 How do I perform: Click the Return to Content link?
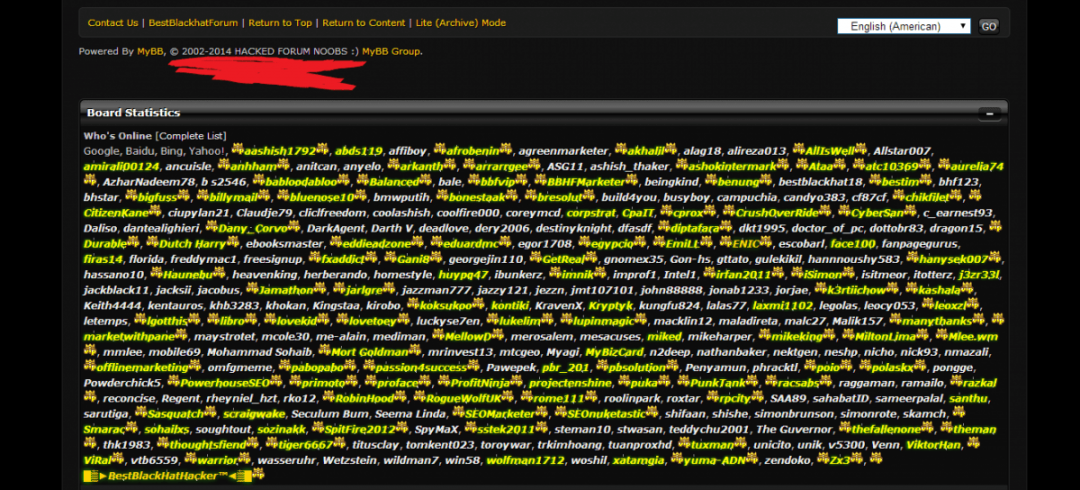pyautogui.click(x=364, y=23)
